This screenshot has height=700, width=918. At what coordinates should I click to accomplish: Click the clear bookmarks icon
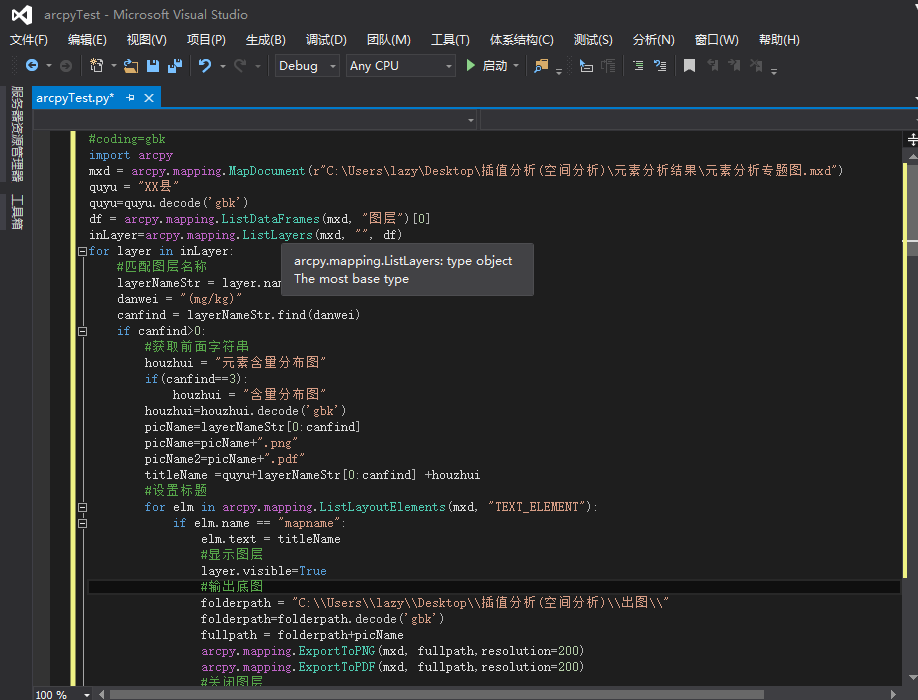tap(756, 66)
